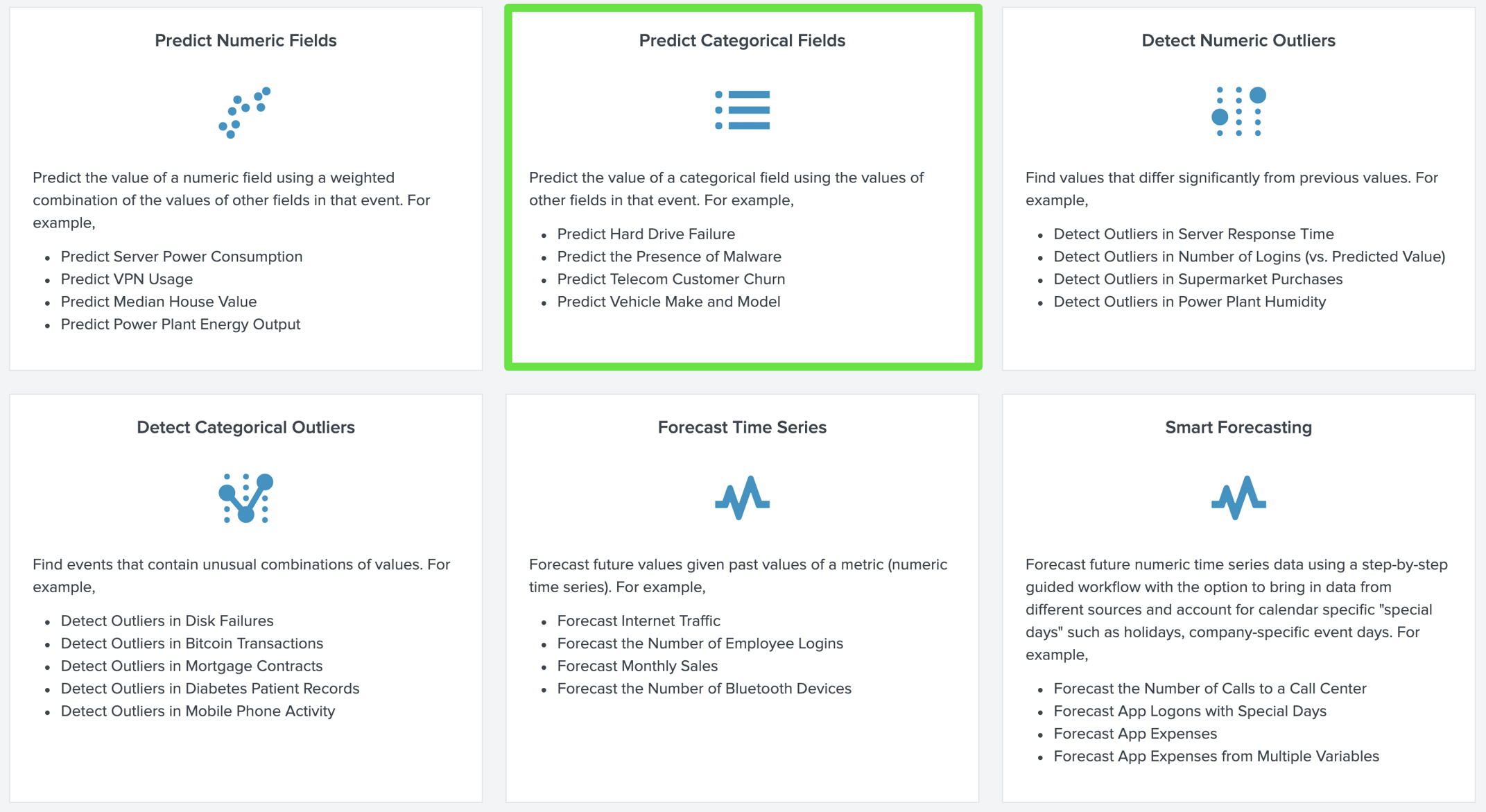The height and width of the screenshot is (812, 1486).
Task: Select Detect Outliers in Mobile Phone Activity
Action: 198,711
